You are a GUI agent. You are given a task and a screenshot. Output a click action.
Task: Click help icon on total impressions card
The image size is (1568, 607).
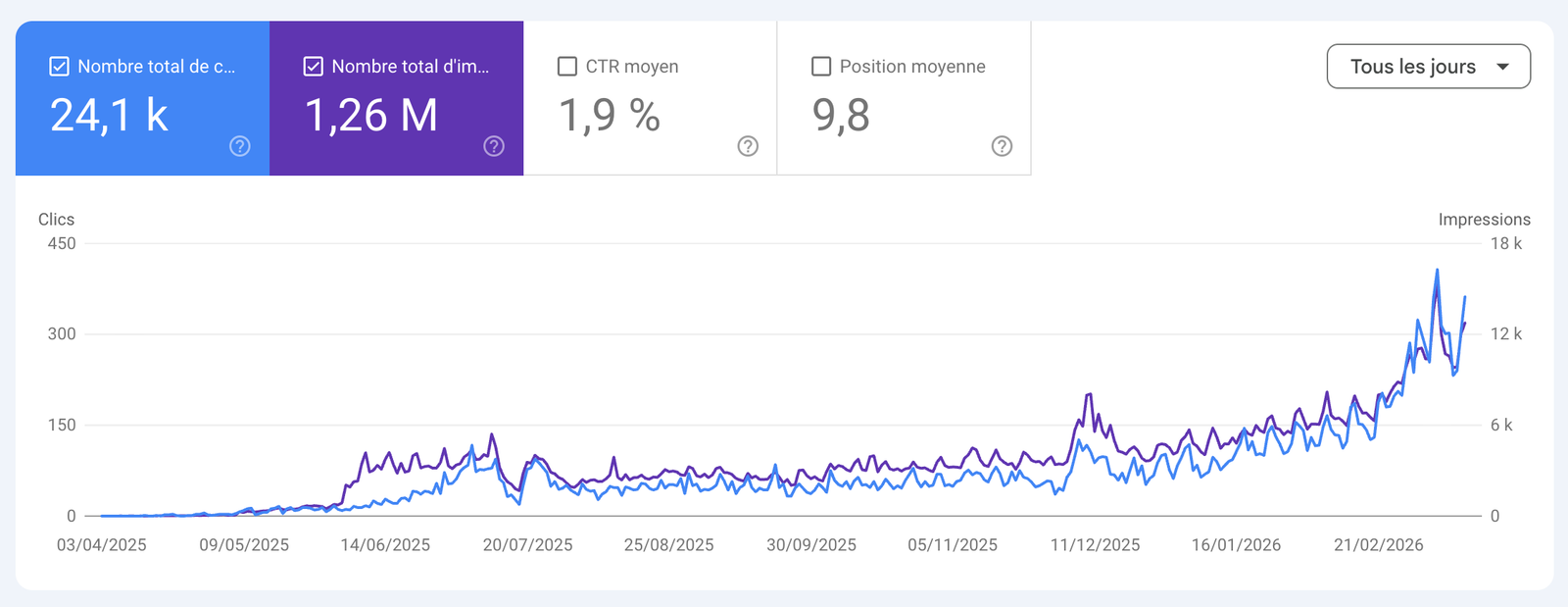tap(494, 146)
